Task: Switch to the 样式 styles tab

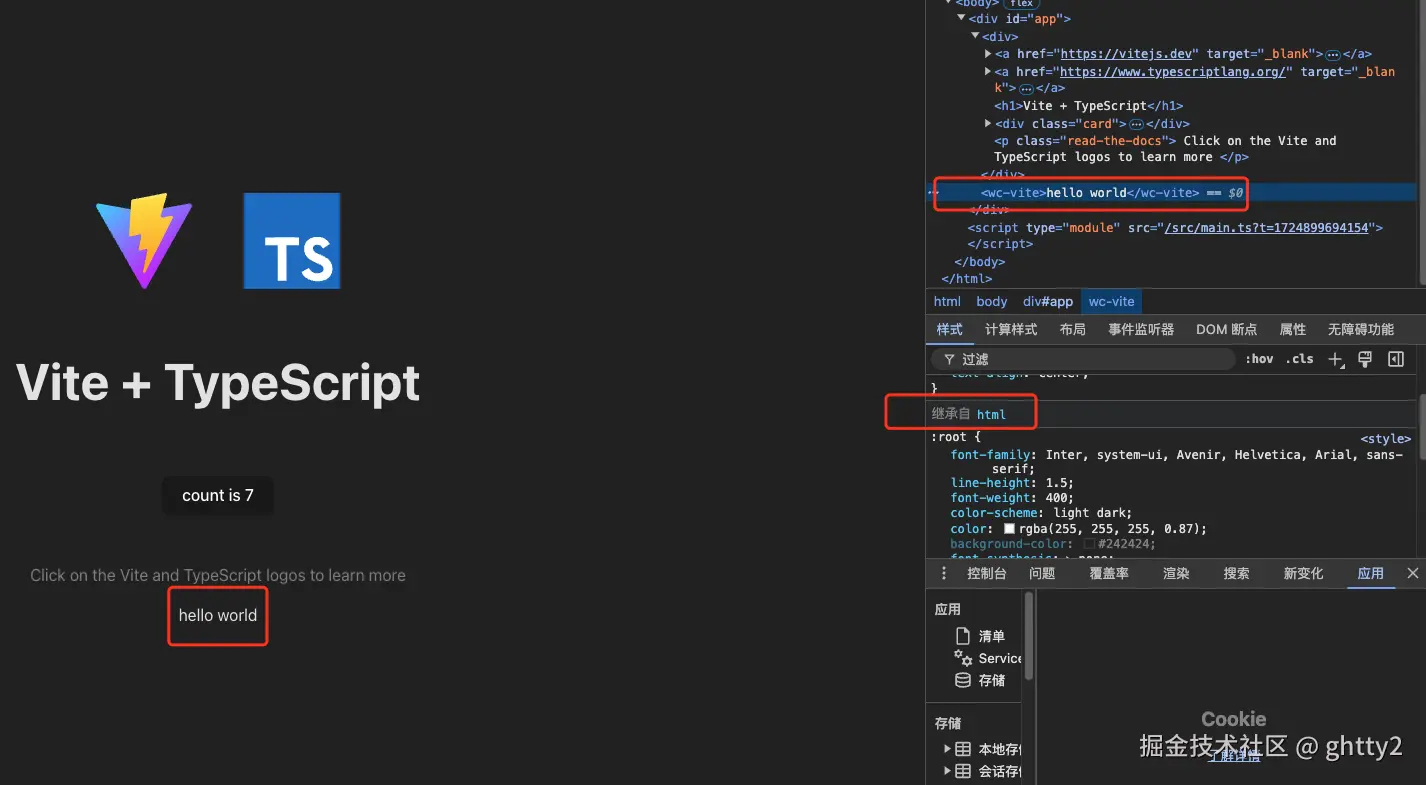Action: point(949,329)
